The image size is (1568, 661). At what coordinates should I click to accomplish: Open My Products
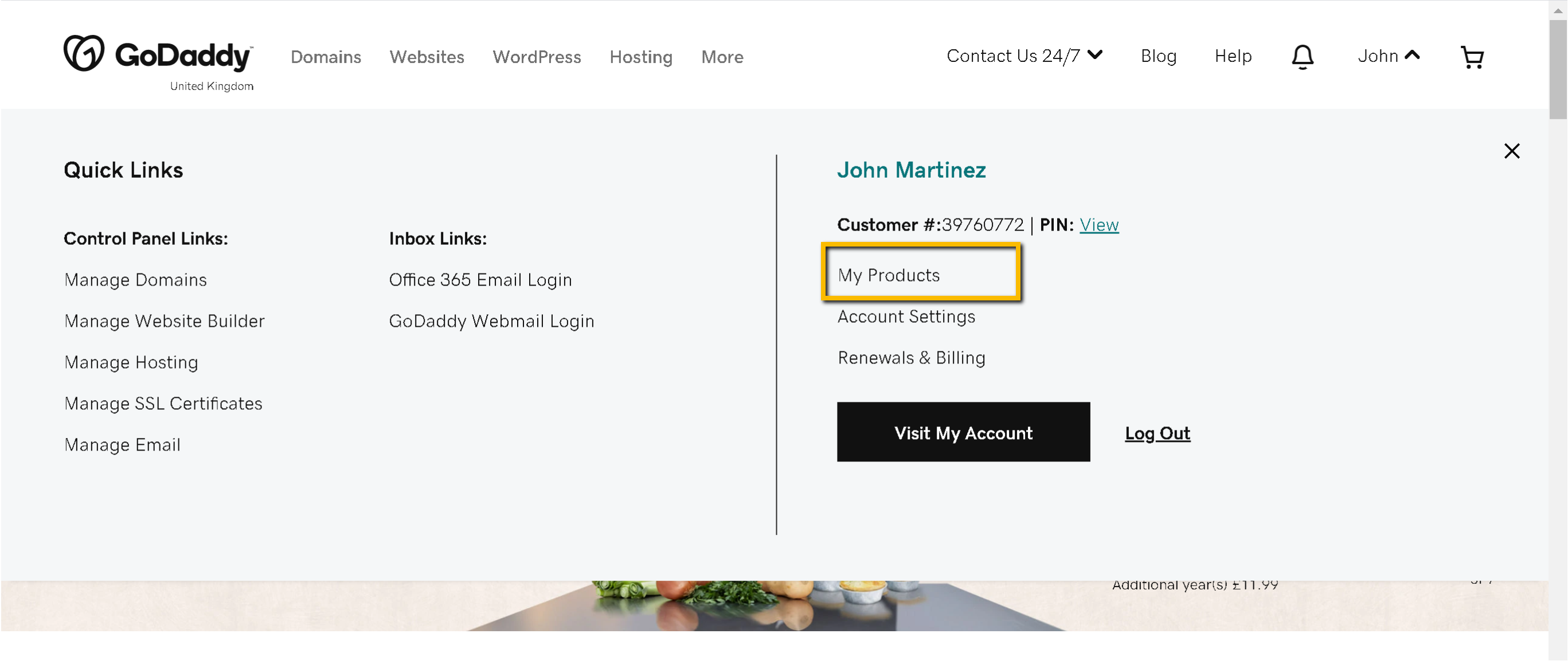(x=888, y=275)
